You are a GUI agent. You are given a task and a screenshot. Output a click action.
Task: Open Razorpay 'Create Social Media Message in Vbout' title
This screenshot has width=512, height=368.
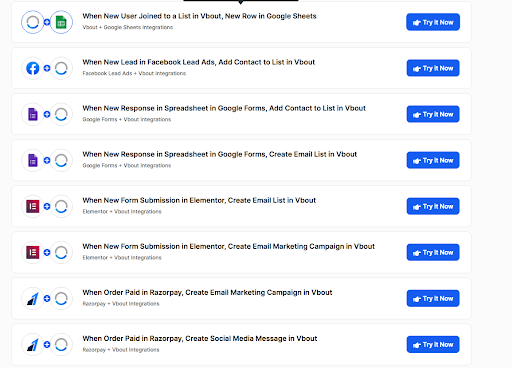(200, 338)
